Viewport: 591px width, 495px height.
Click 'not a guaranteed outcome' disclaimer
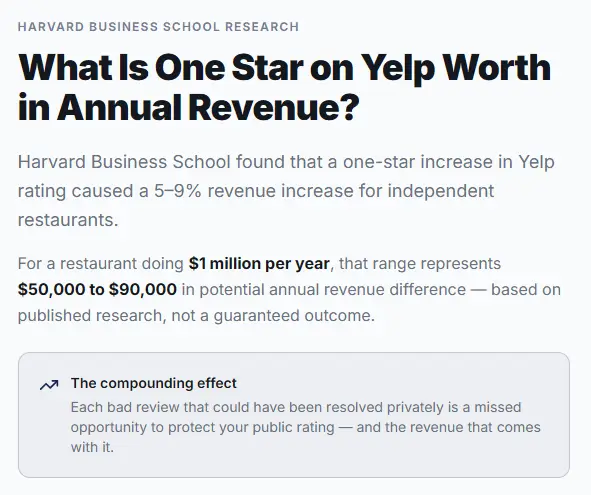pyautogui.click(x=273, y=316)
